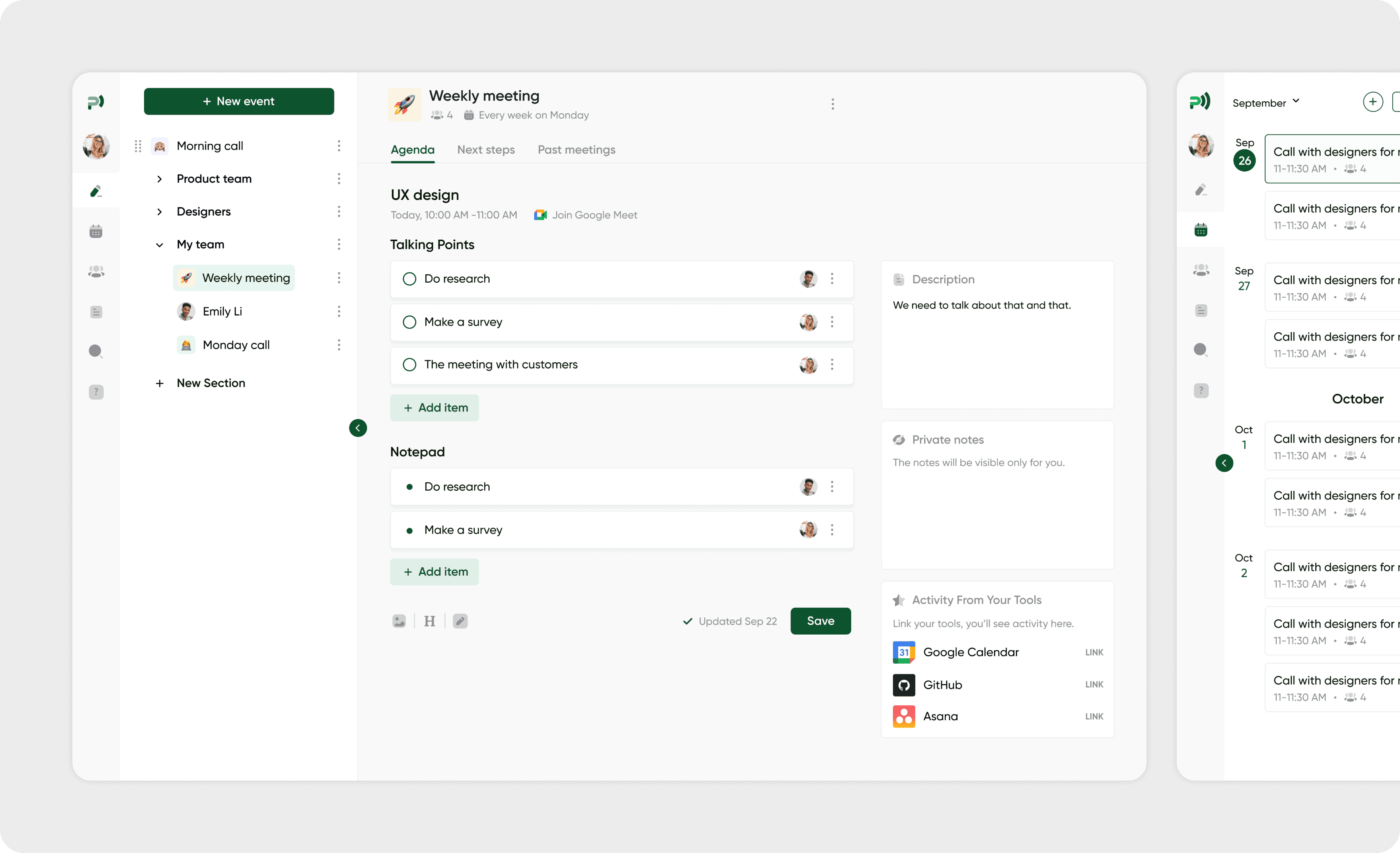Mark the Do research talking point complete
Image resolution: width=1400 pixels, height=853 pixels.
pyautogui.click(x=409, y=279)
